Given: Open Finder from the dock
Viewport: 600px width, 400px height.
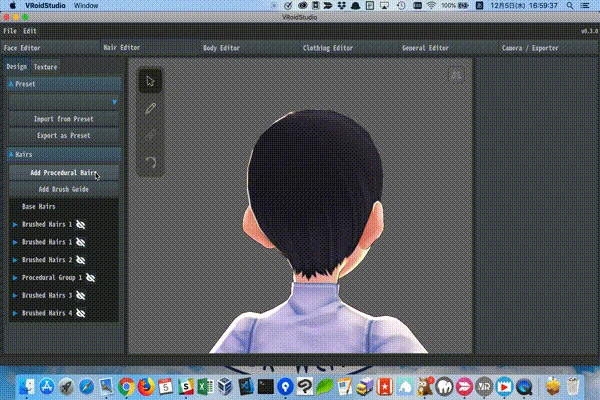Looking at the screenshot, I should point(27,387).
